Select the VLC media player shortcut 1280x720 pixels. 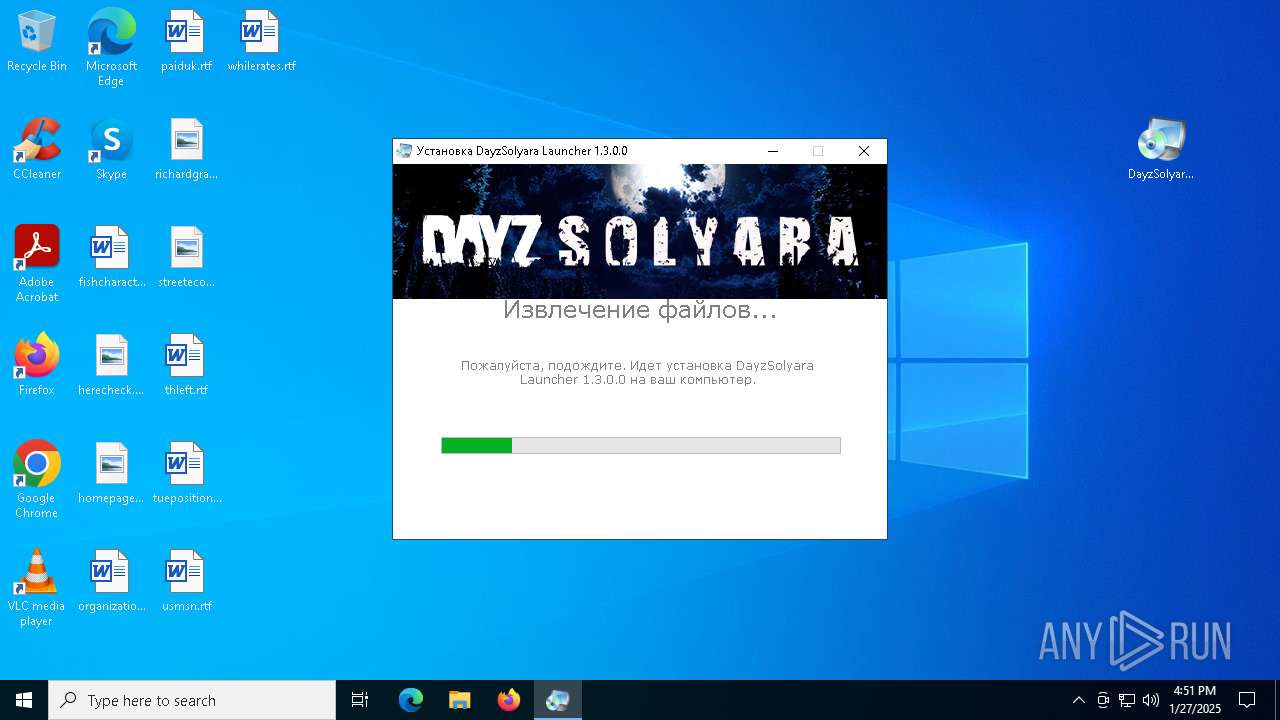(37, 588)
